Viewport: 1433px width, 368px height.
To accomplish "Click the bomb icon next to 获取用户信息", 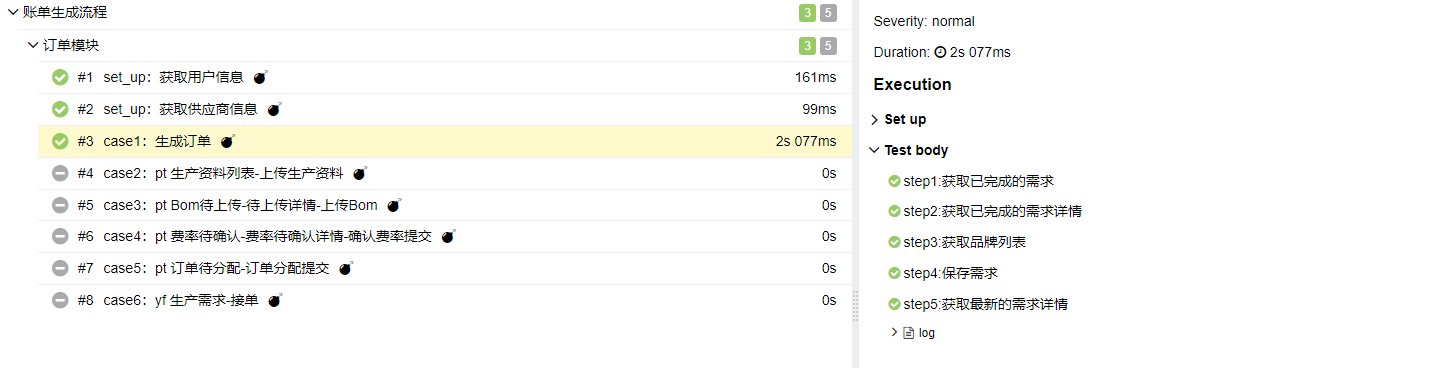I will coord(261,77).
